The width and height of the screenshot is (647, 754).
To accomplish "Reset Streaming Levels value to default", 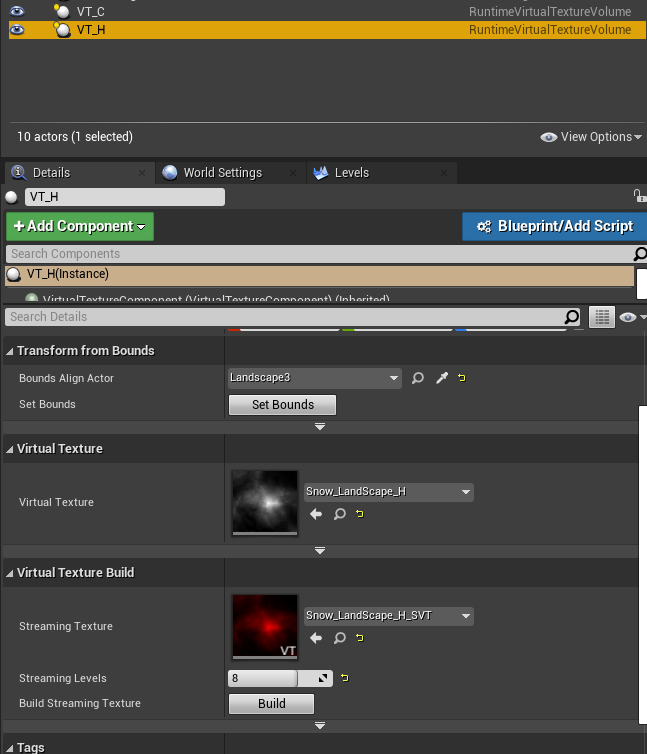I will pos(345,678).
